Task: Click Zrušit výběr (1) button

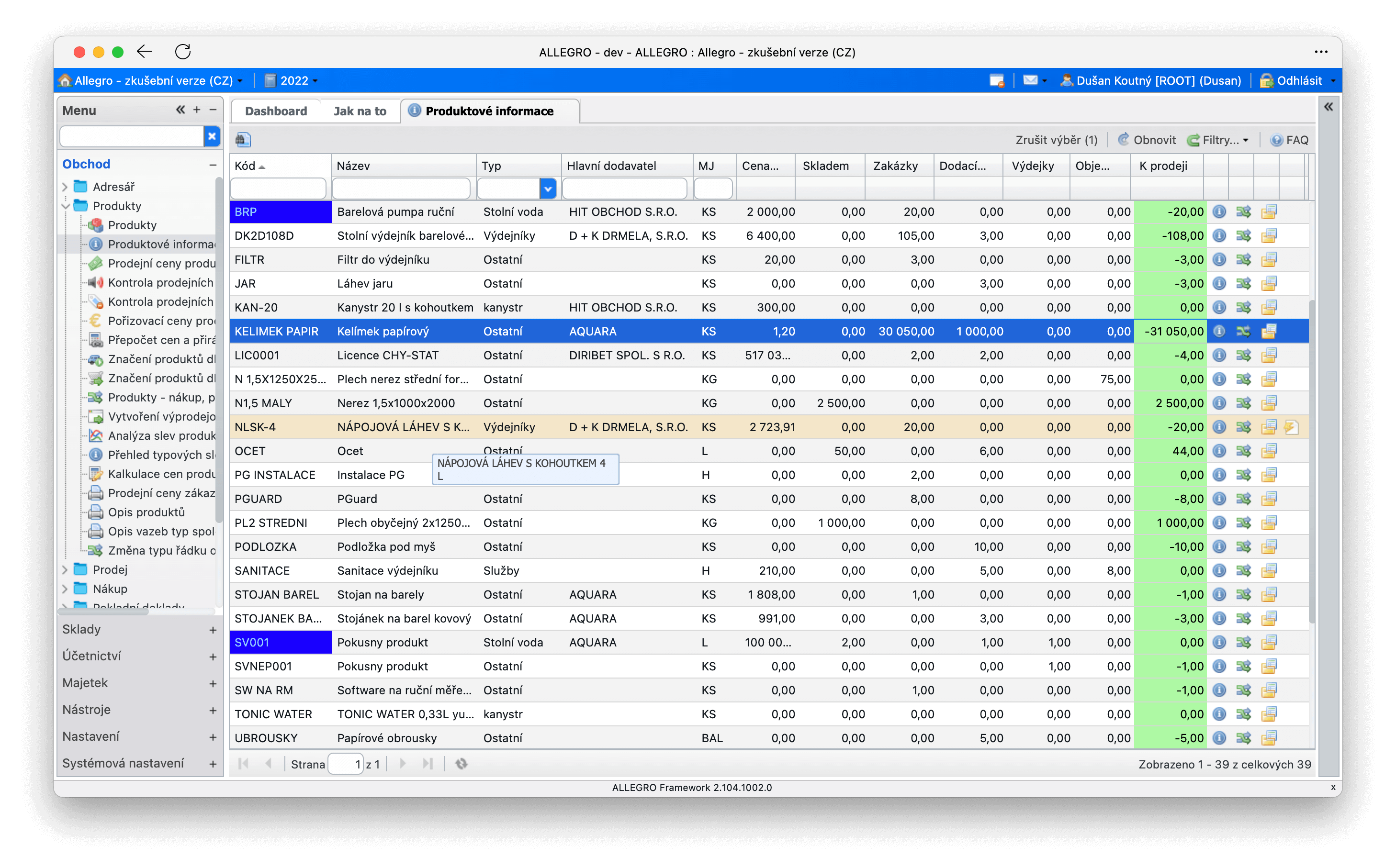Action: click(1056, 140)
